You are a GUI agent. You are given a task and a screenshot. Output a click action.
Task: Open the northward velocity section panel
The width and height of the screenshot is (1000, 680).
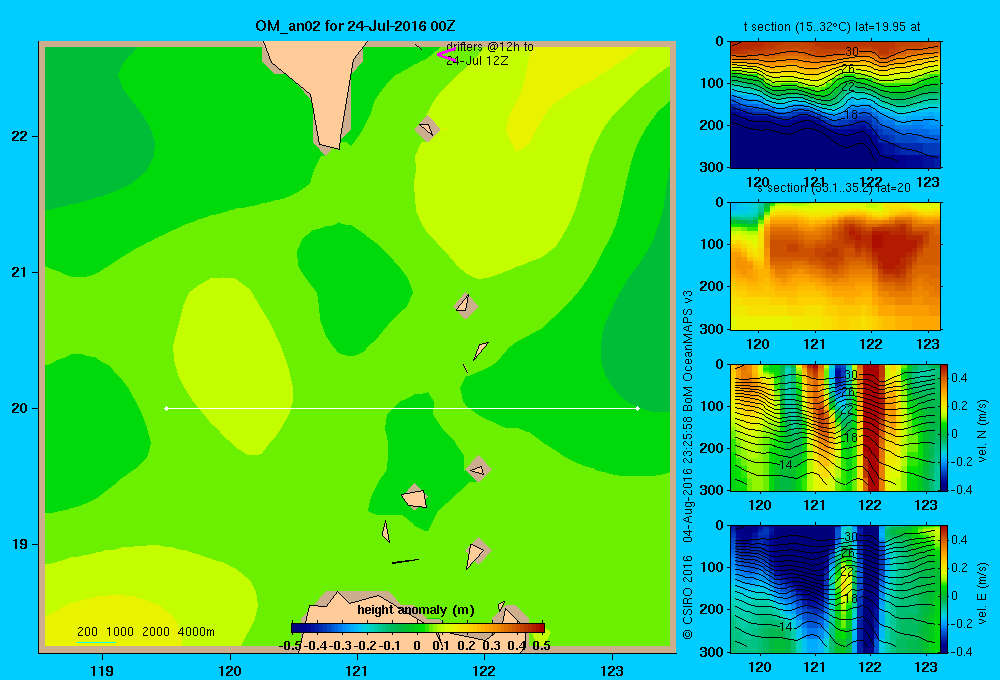(x=835, y=427)
